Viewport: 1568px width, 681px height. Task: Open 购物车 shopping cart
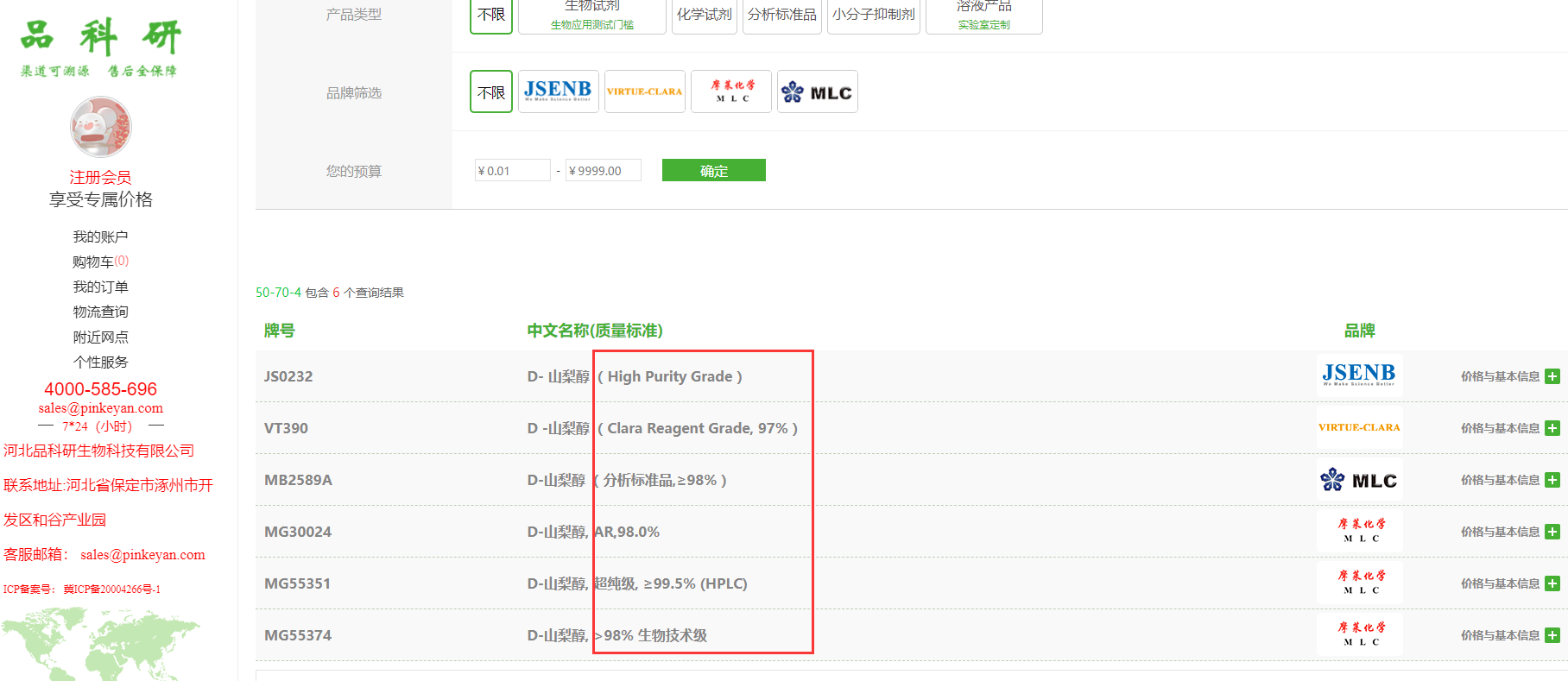click(x=100, y=262)
